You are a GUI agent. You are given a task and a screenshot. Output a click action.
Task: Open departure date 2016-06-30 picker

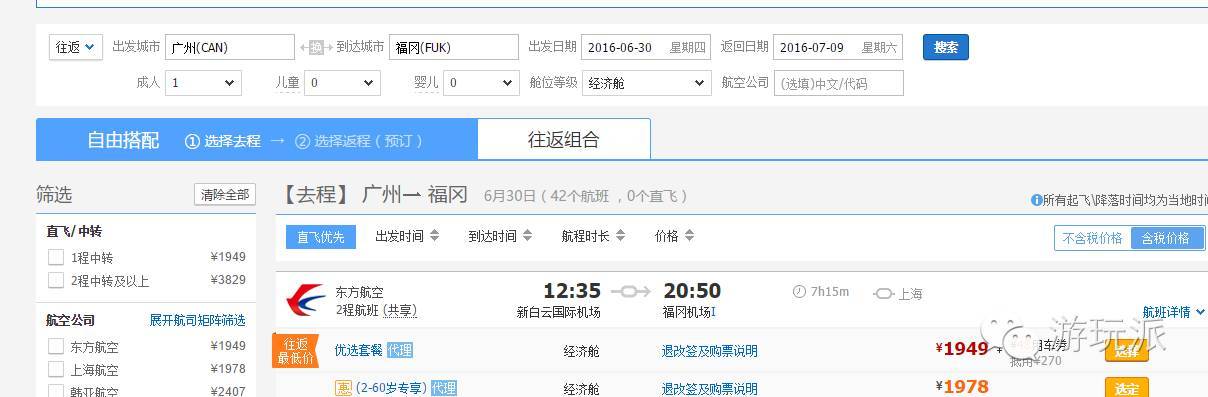click(646, 47)
